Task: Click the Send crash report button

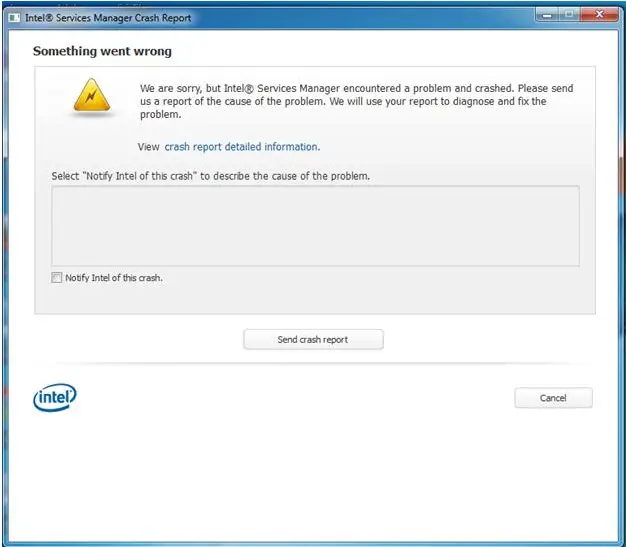Action: click(313, 339)
